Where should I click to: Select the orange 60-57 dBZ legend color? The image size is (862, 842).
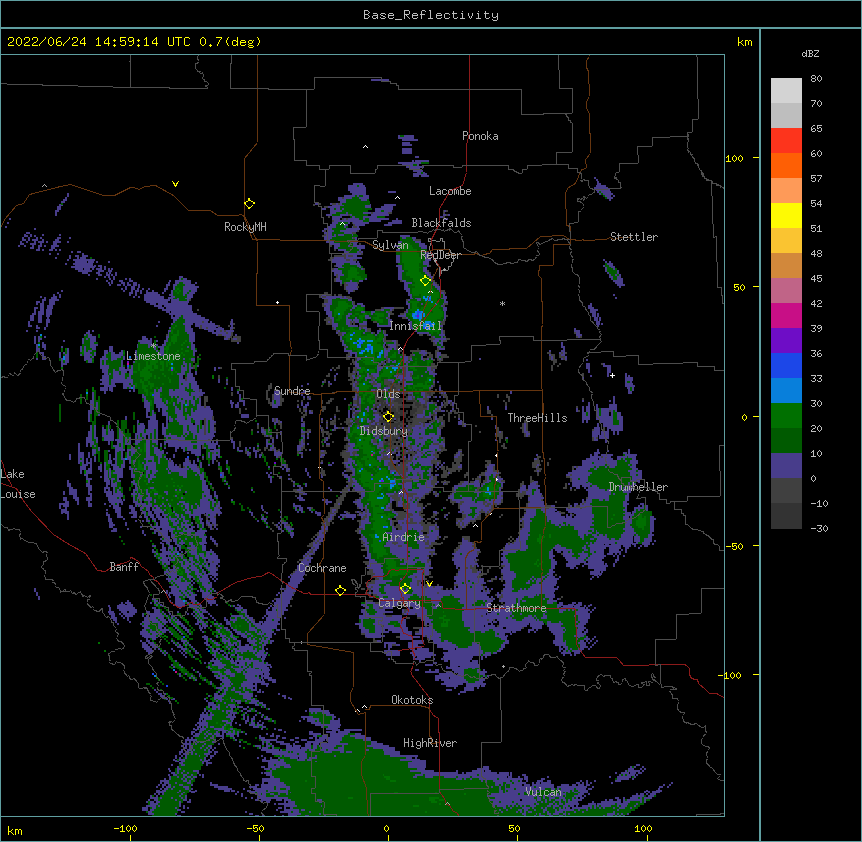(x=786, y=165)
